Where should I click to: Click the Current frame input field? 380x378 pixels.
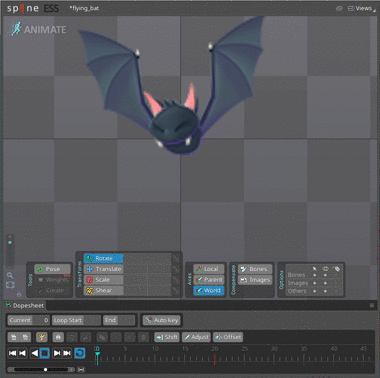pos(29,320)
